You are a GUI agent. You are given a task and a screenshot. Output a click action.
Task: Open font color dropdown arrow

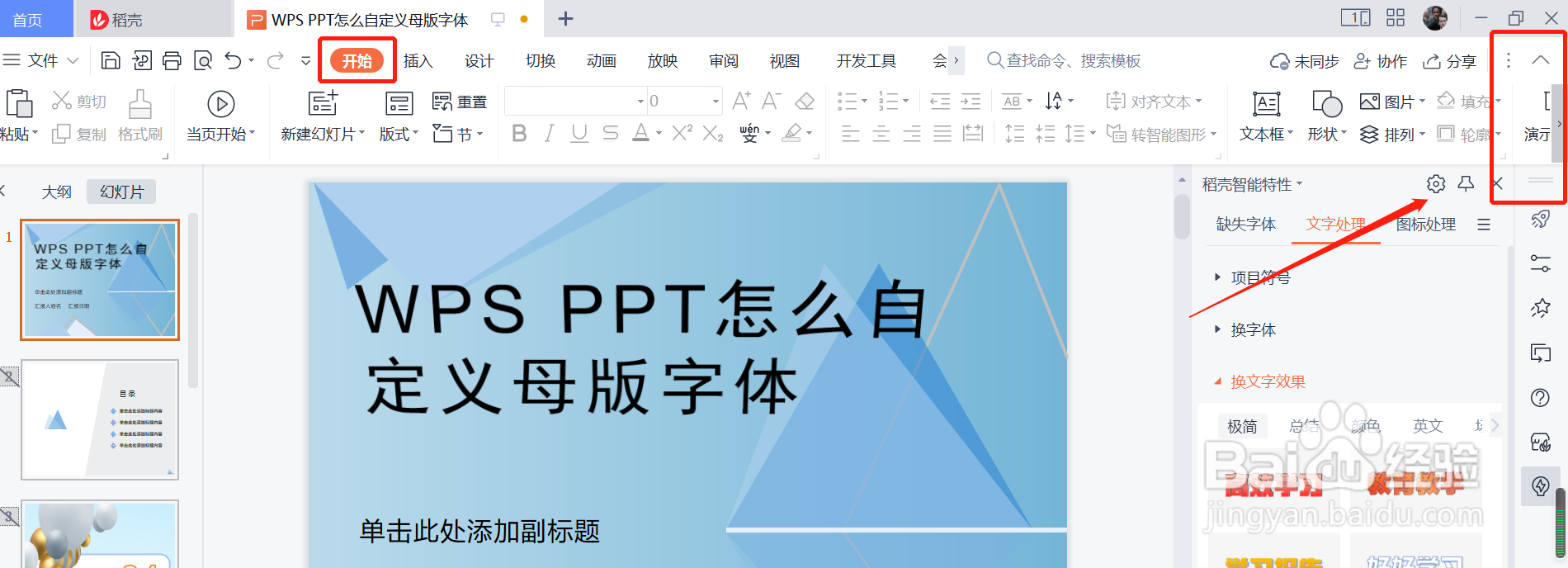tap(659, 133)
